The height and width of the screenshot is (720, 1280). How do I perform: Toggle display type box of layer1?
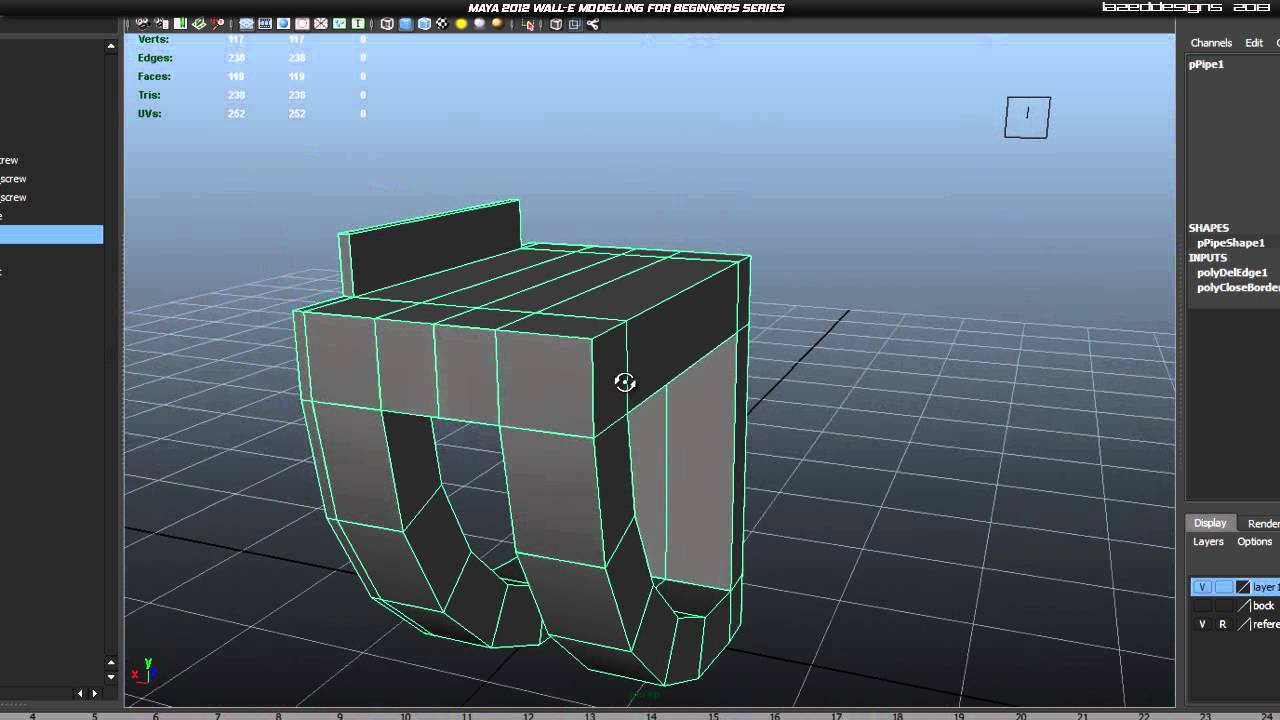coord(1224,587)
